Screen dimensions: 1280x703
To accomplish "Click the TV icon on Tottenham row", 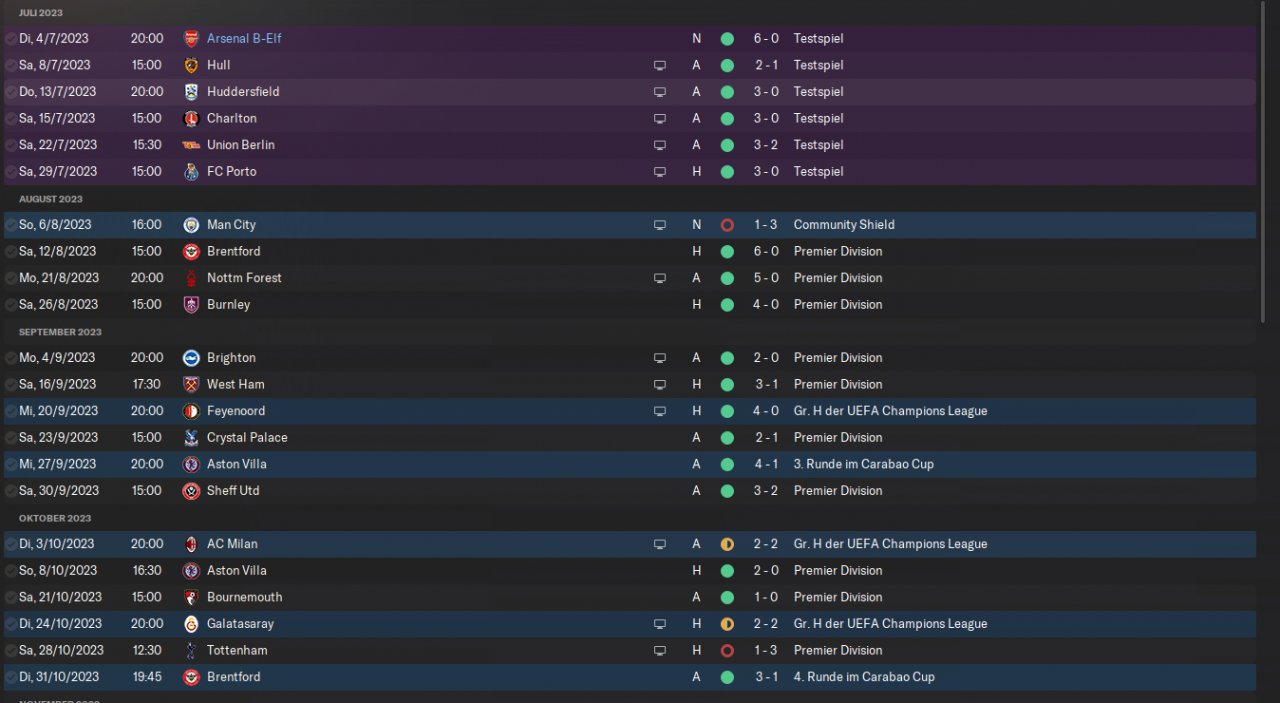I will tap(660, 650).
